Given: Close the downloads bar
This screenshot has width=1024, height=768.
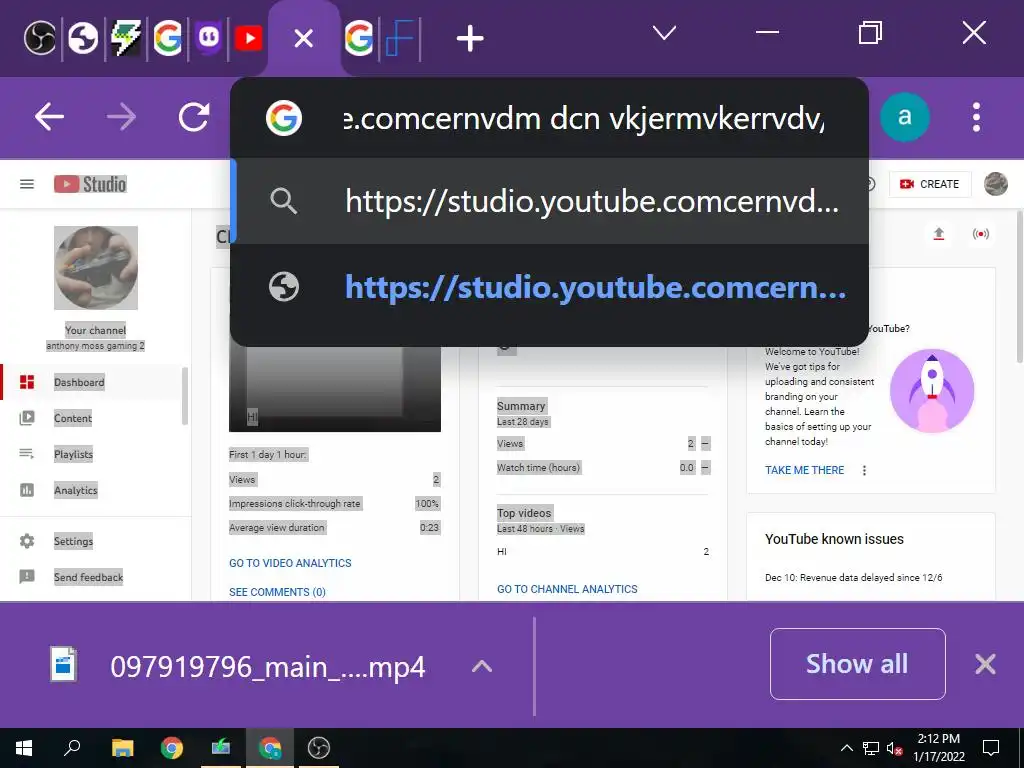Looking at the screenshot, I should click(x=985, y=664).
